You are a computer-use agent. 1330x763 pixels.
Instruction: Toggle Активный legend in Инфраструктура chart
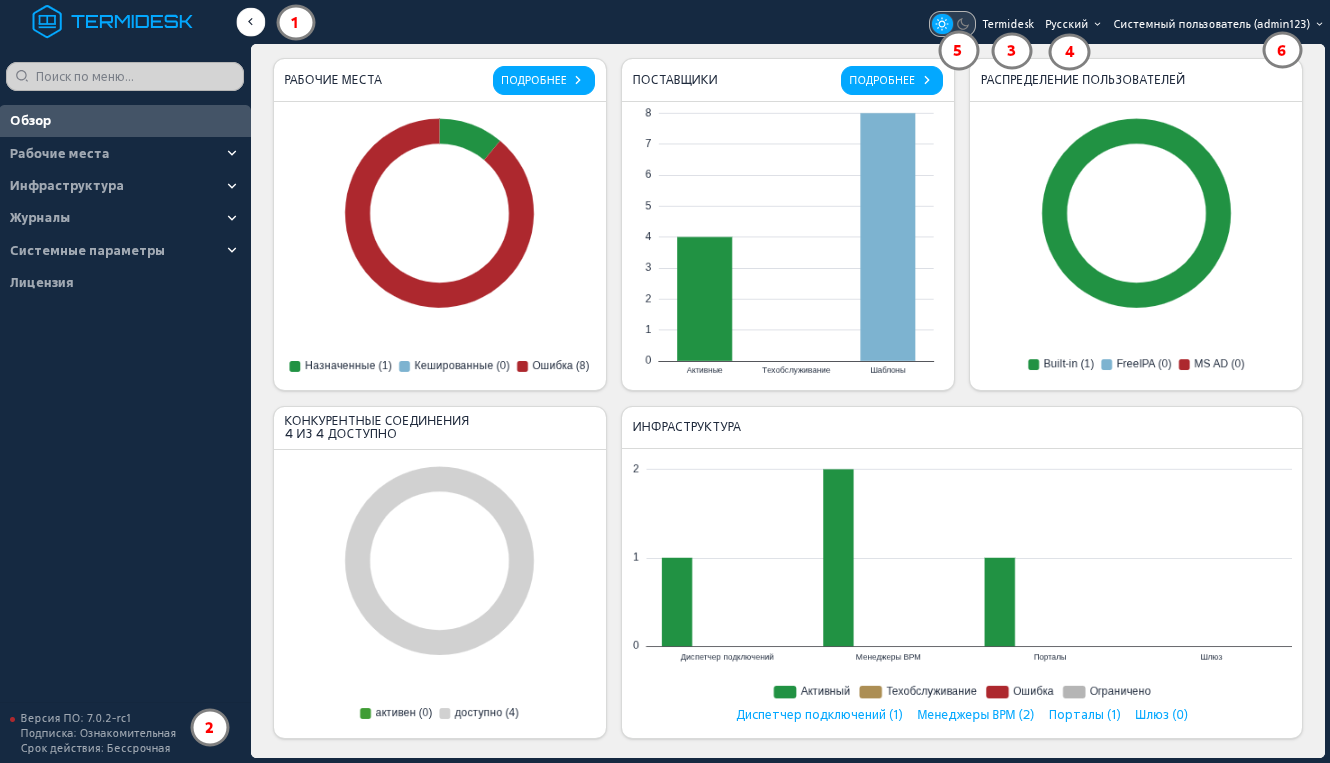tap(812, 692)
